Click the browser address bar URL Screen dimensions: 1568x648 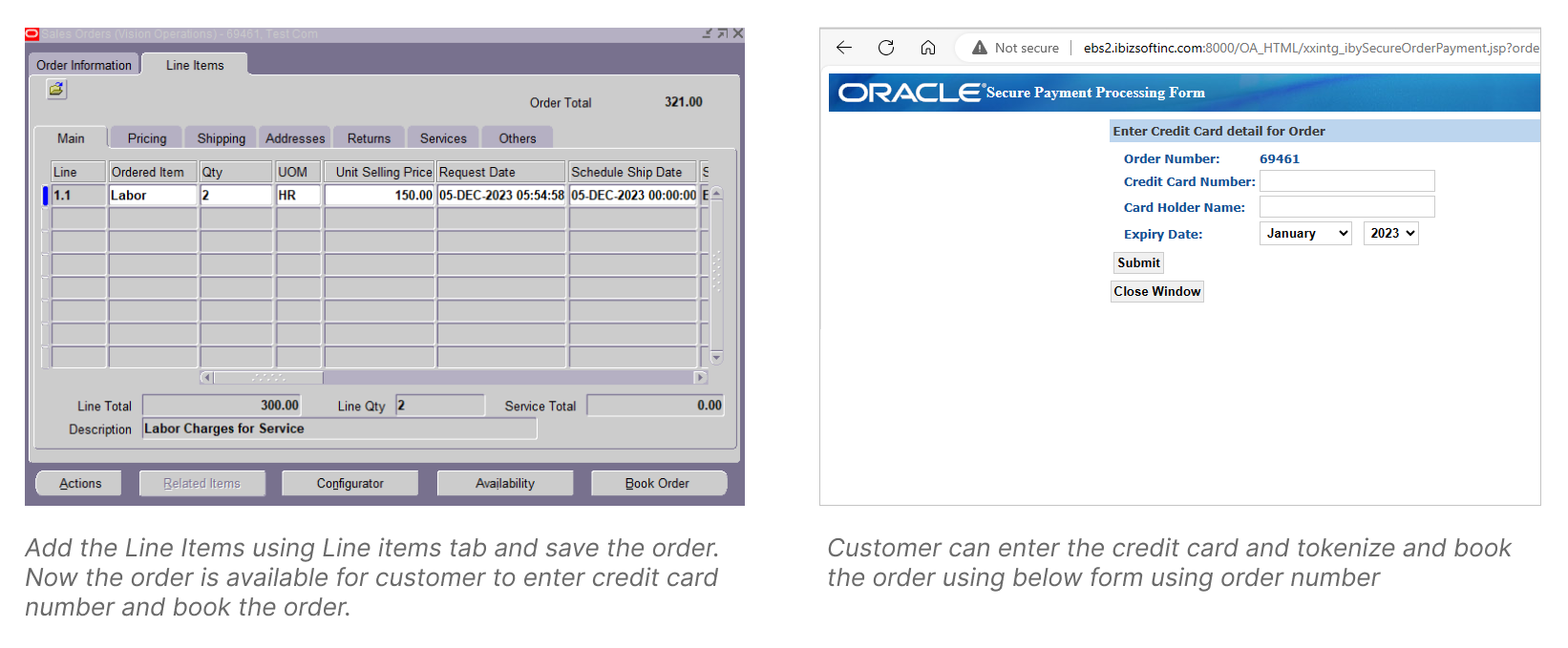[x=1310, y=48]
